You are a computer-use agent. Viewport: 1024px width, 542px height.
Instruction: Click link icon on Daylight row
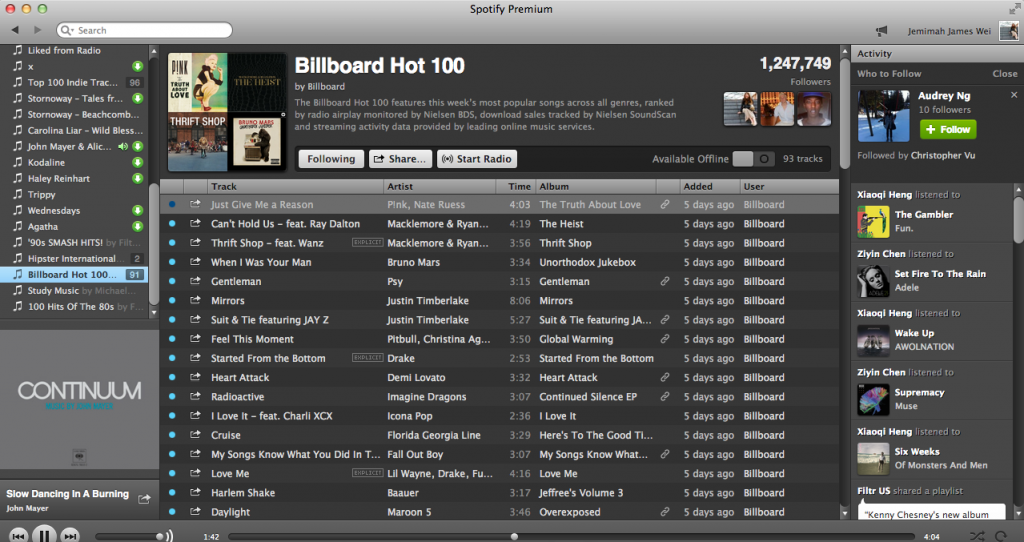[x=665, y=512]
